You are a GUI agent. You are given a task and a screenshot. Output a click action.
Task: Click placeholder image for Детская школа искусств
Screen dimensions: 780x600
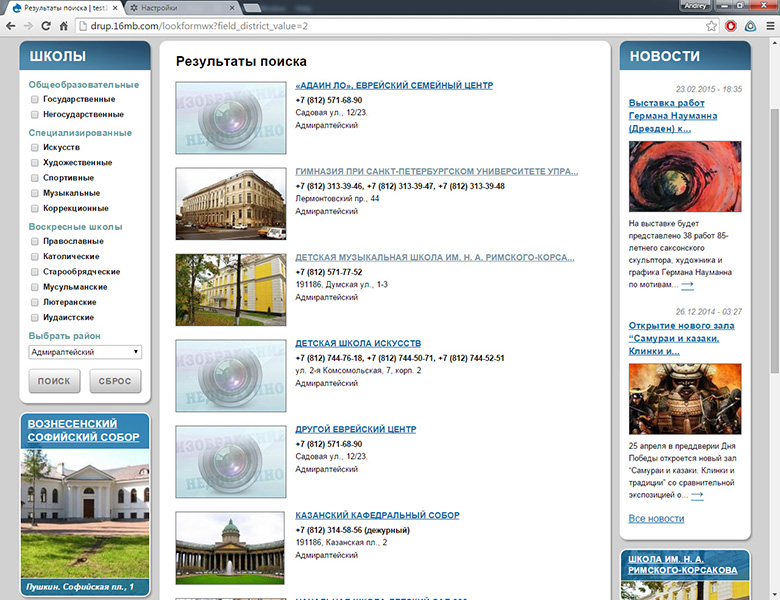[231, 376]
